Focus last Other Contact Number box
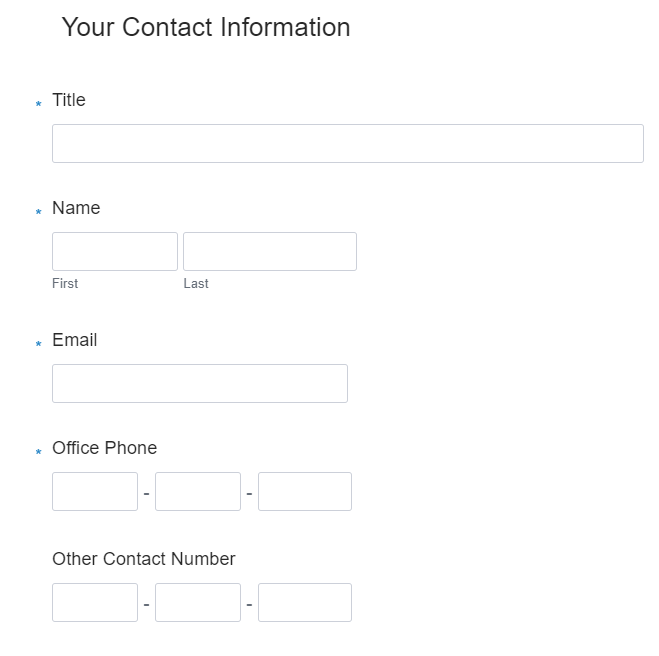The width and height of the screenshot is (659, 656). click(305, 602)
